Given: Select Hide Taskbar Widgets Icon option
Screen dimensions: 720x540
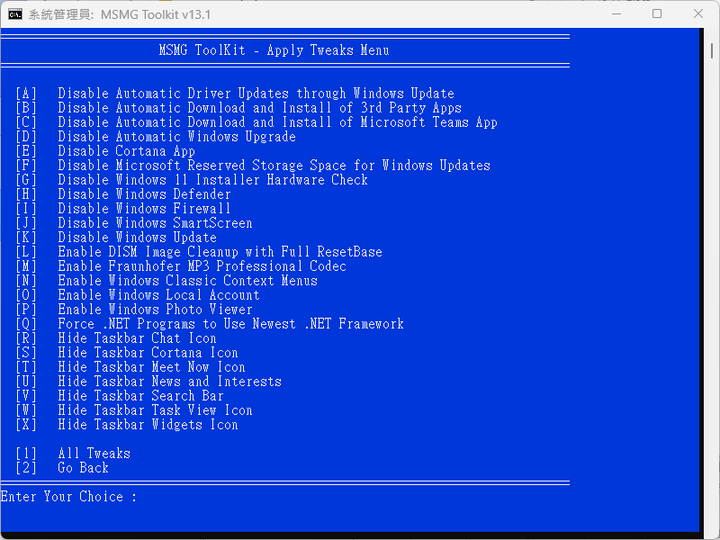Looking at the screenshot, I should click(x=127, y=425).
